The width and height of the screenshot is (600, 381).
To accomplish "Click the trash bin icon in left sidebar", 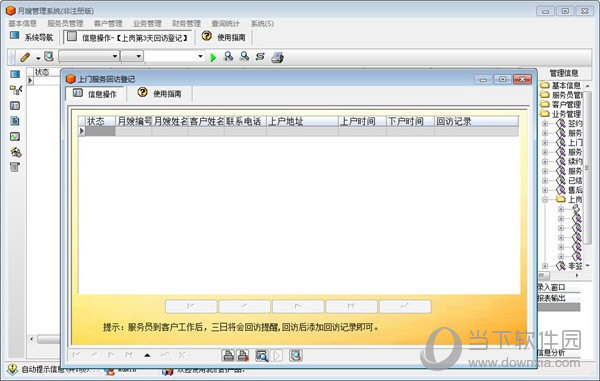I will pos(15,167).
